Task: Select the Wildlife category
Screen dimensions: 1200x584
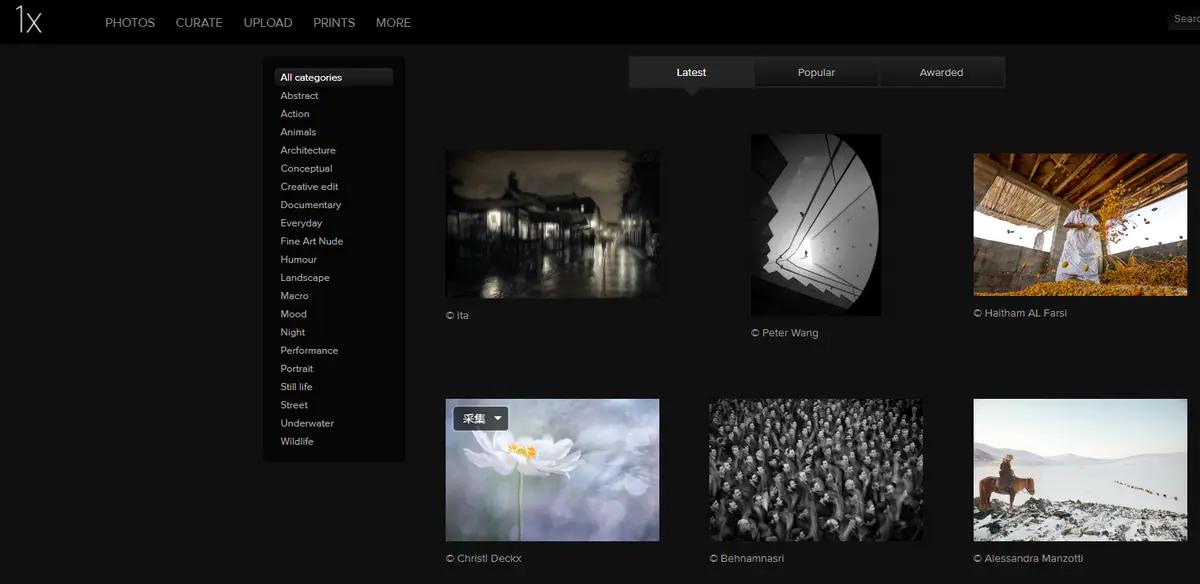Action: tap(297, 441)
